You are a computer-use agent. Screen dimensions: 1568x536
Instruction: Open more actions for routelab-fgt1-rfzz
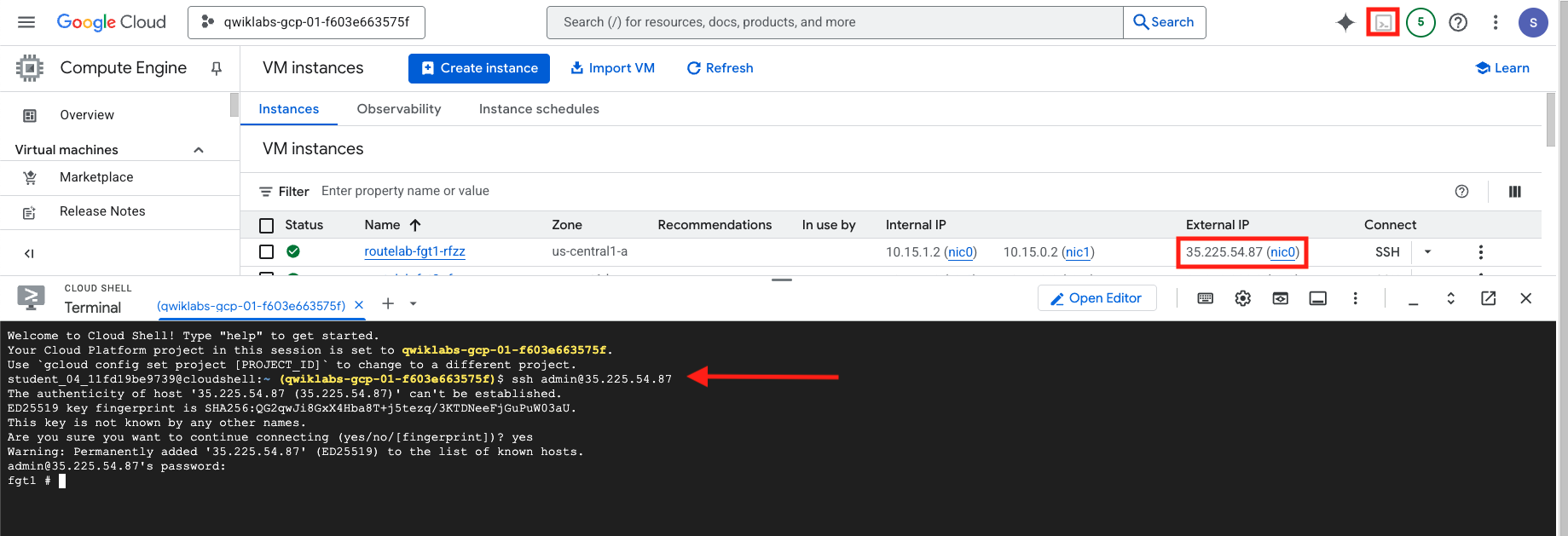[1481, 252]
